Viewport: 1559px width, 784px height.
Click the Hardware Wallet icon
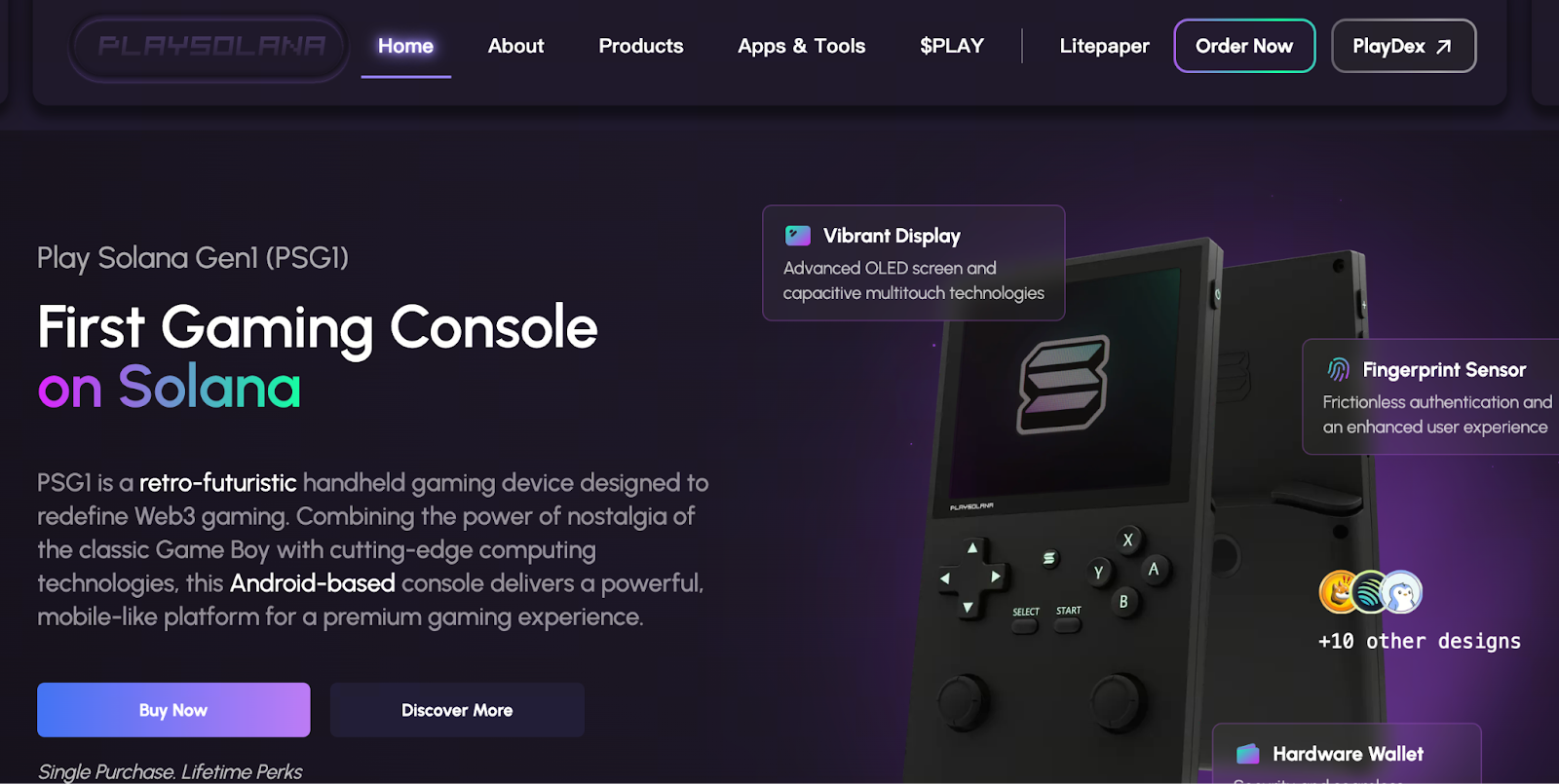point(1248,754)
